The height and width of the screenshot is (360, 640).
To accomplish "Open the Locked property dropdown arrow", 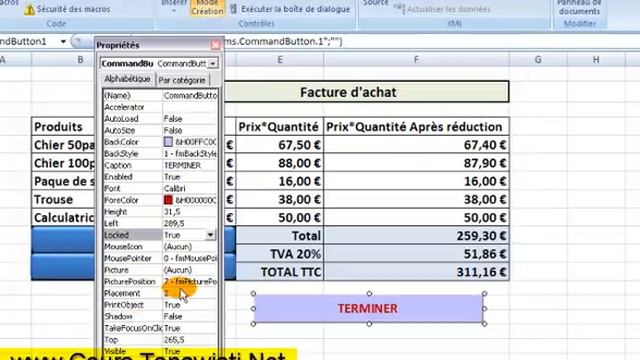I will coord(210,235).
